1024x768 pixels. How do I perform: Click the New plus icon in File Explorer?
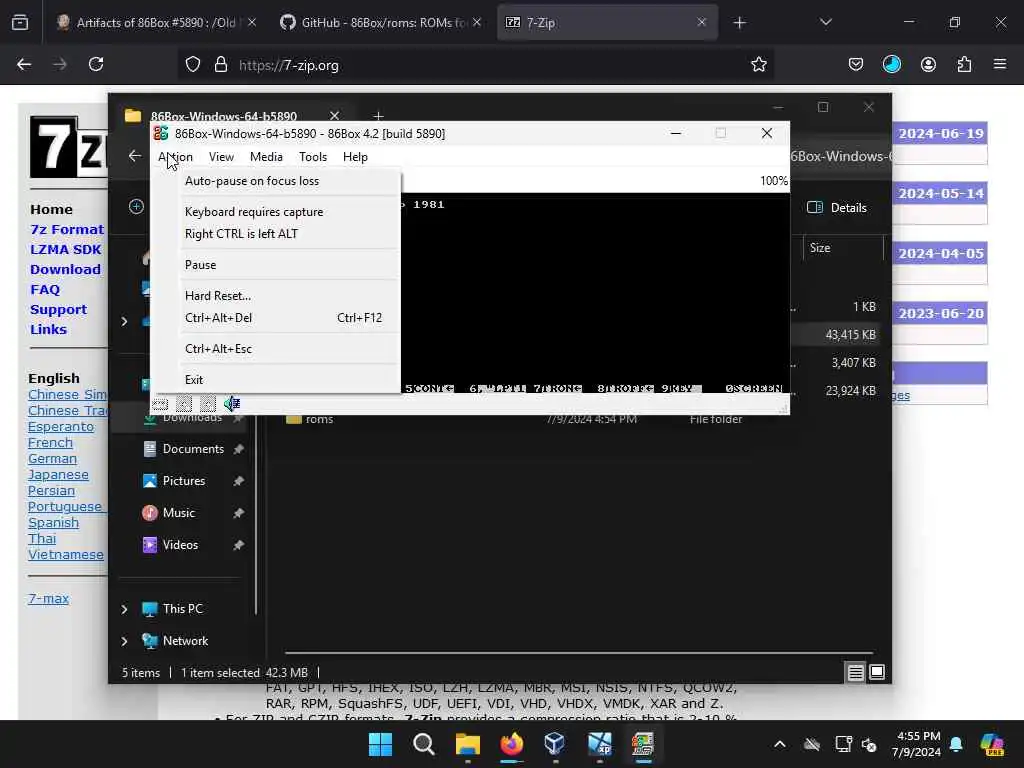tap(136, 207)
